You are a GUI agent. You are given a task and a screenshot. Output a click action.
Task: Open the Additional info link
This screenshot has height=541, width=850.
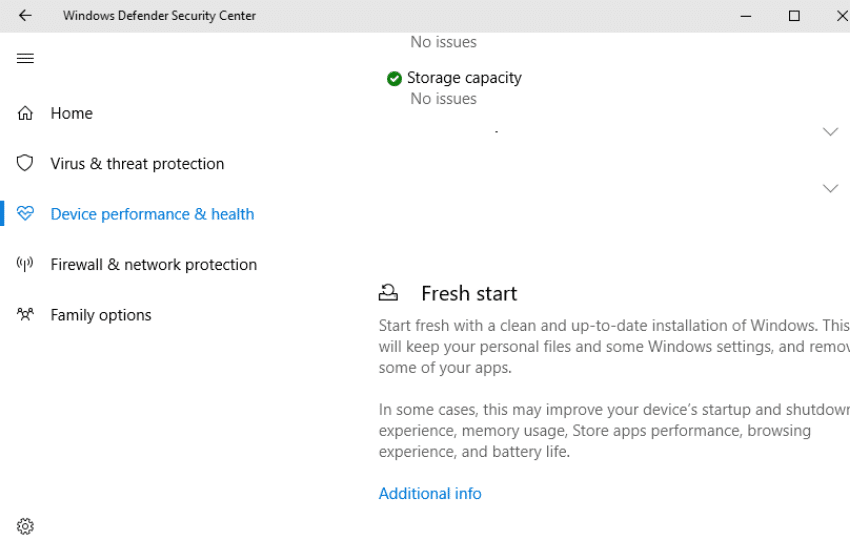tap(430, 493)
